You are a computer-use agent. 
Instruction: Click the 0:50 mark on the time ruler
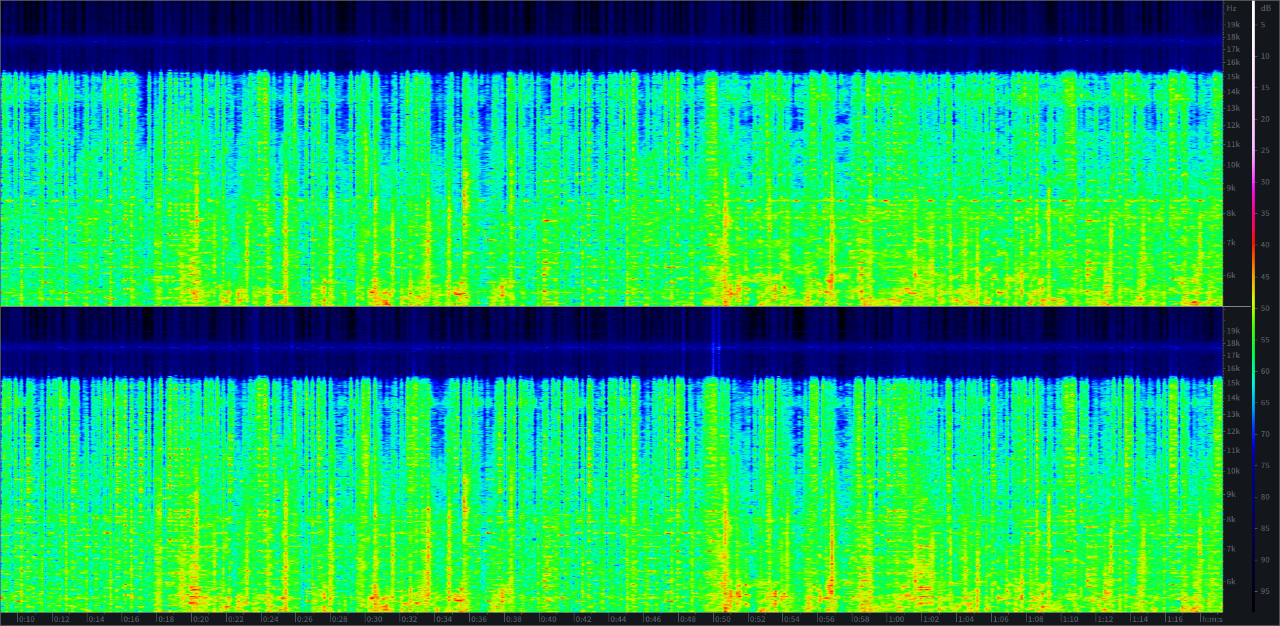tap(722, 619)
